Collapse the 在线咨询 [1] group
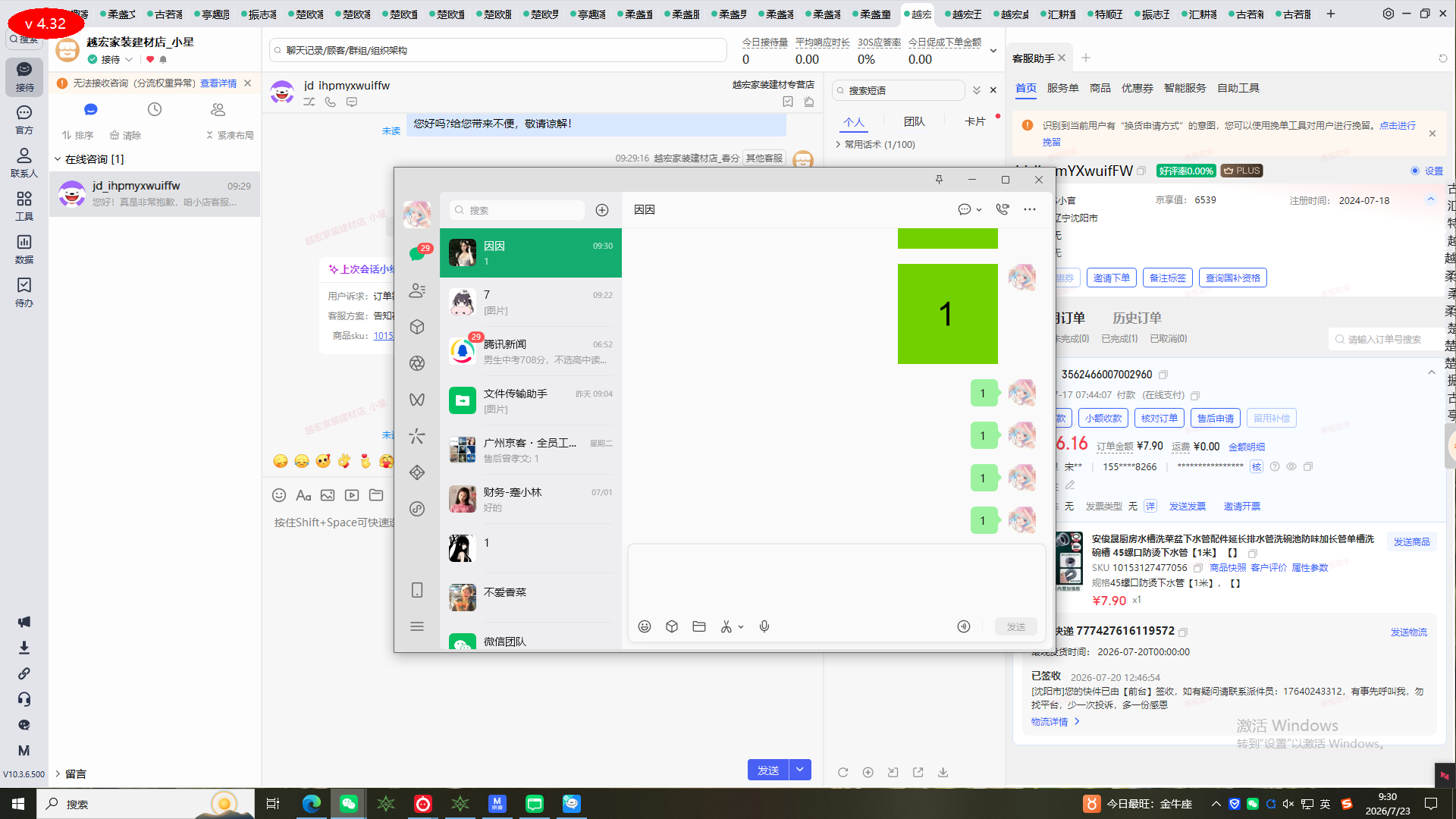The height and width of the screenshot is (819, 1456). click(x=58, y=159)
